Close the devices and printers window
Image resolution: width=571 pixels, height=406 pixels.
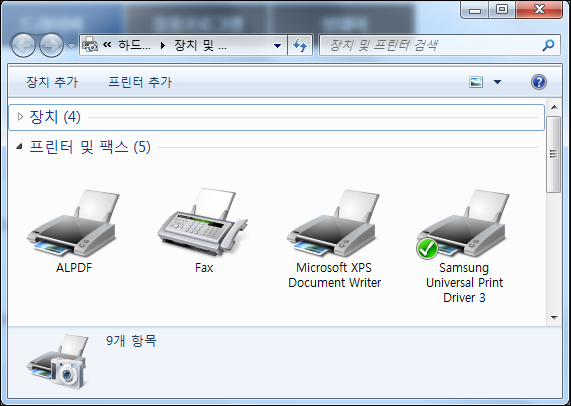539,10
